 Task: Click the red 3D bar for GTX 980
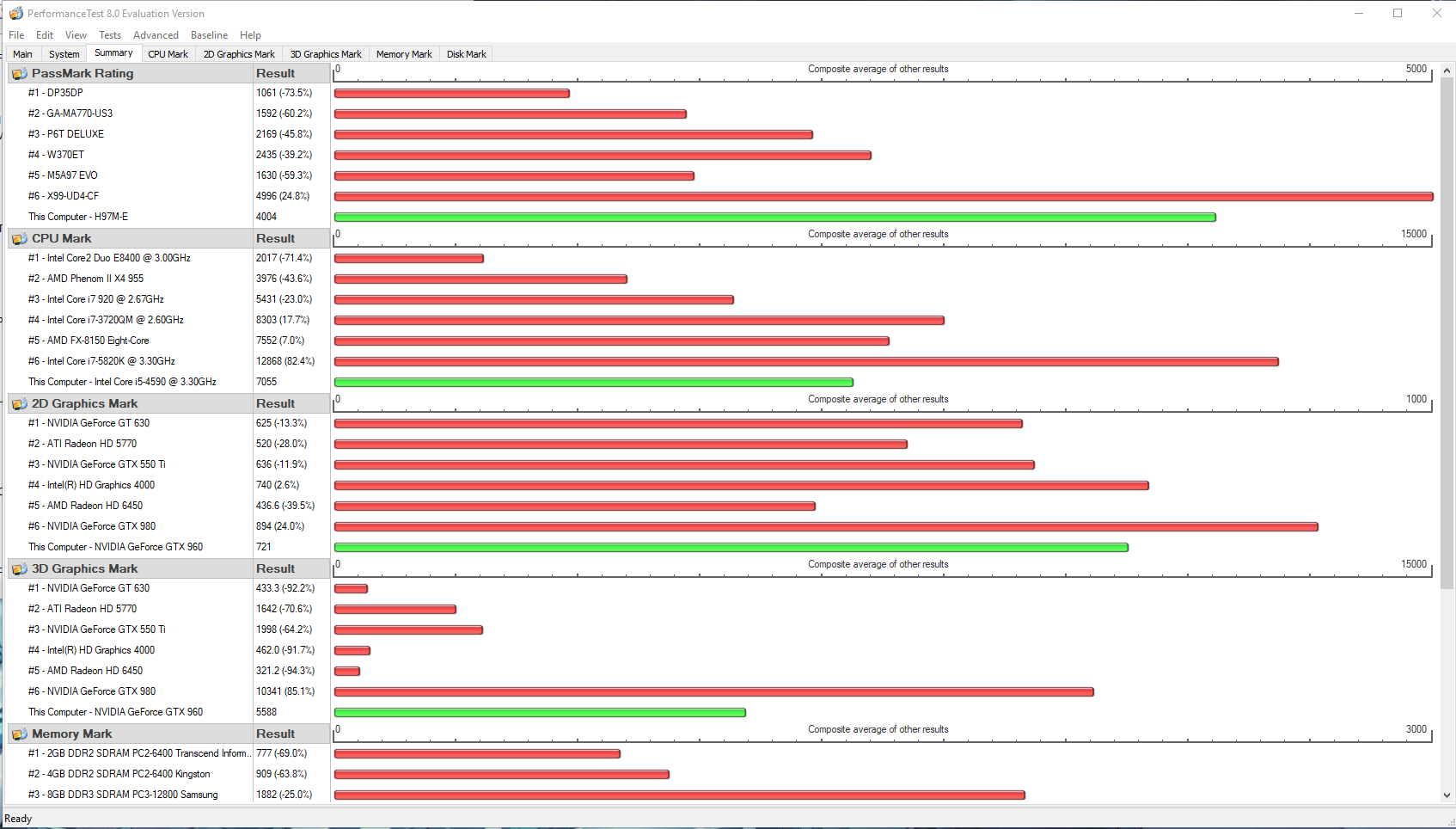pos(714,692)
